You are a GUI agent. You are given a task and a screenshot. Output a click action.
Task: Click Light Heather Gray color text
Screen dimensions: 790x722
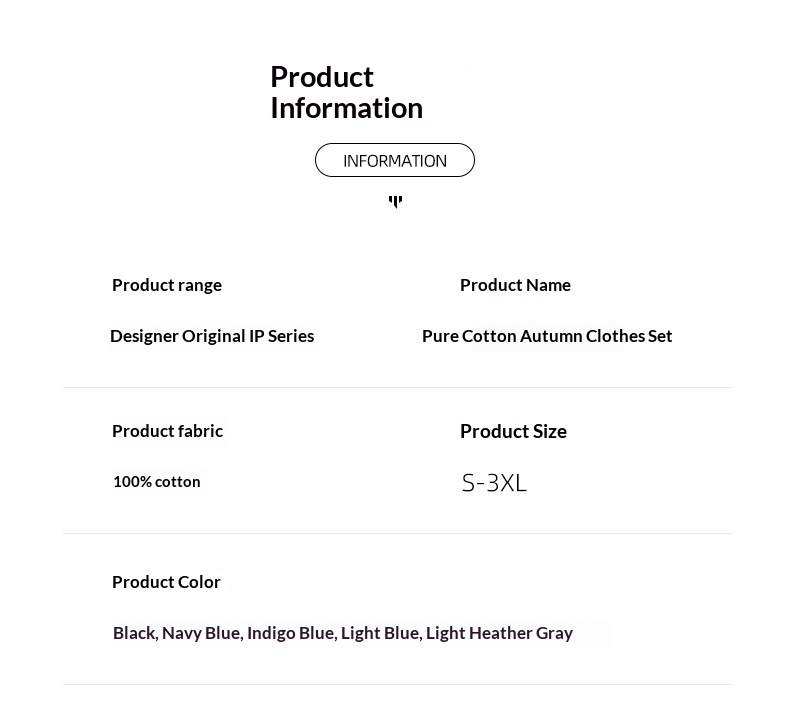[x=499, y=633]
